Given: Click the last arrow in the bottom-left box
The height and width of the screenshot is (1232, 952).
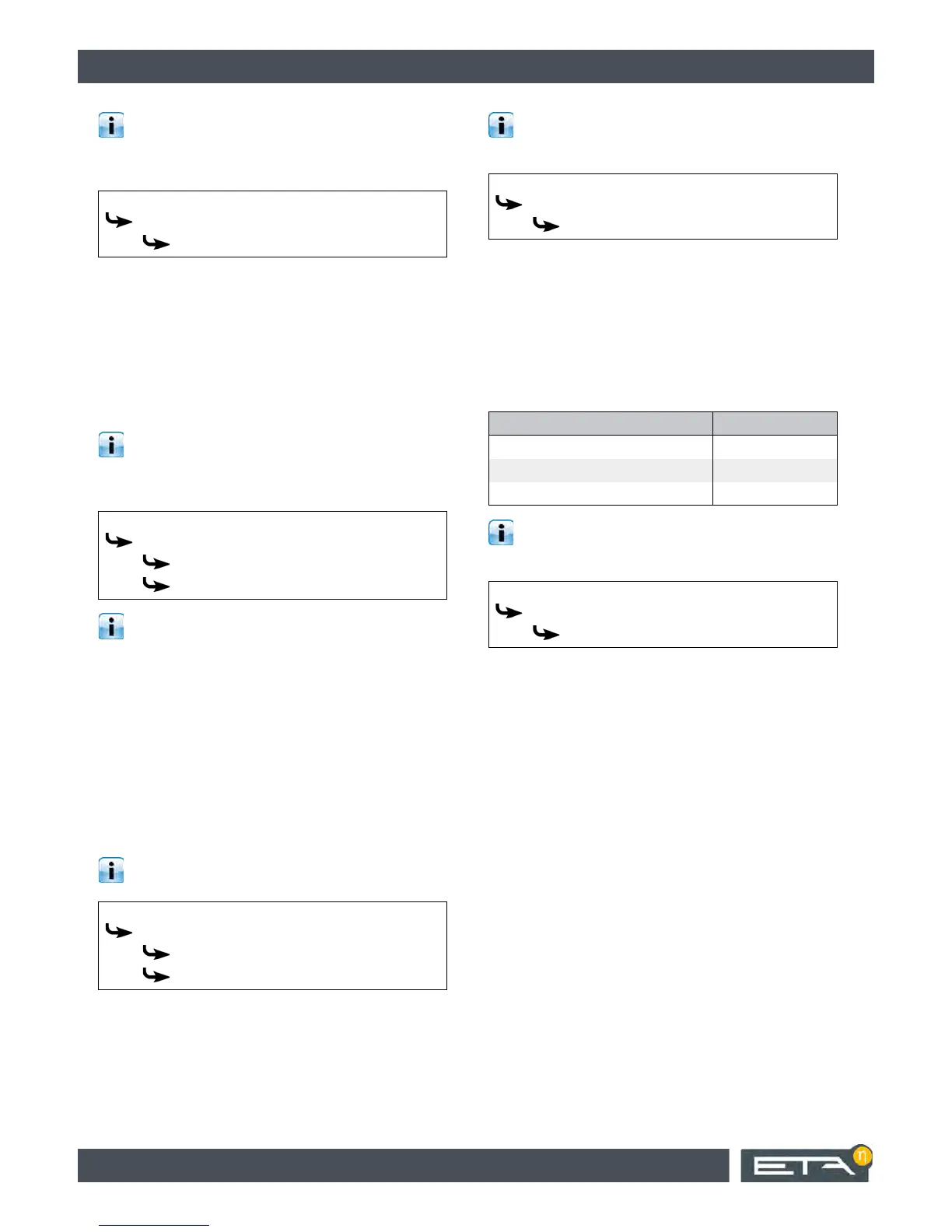Looking at the screenshot, I should 156,975.
